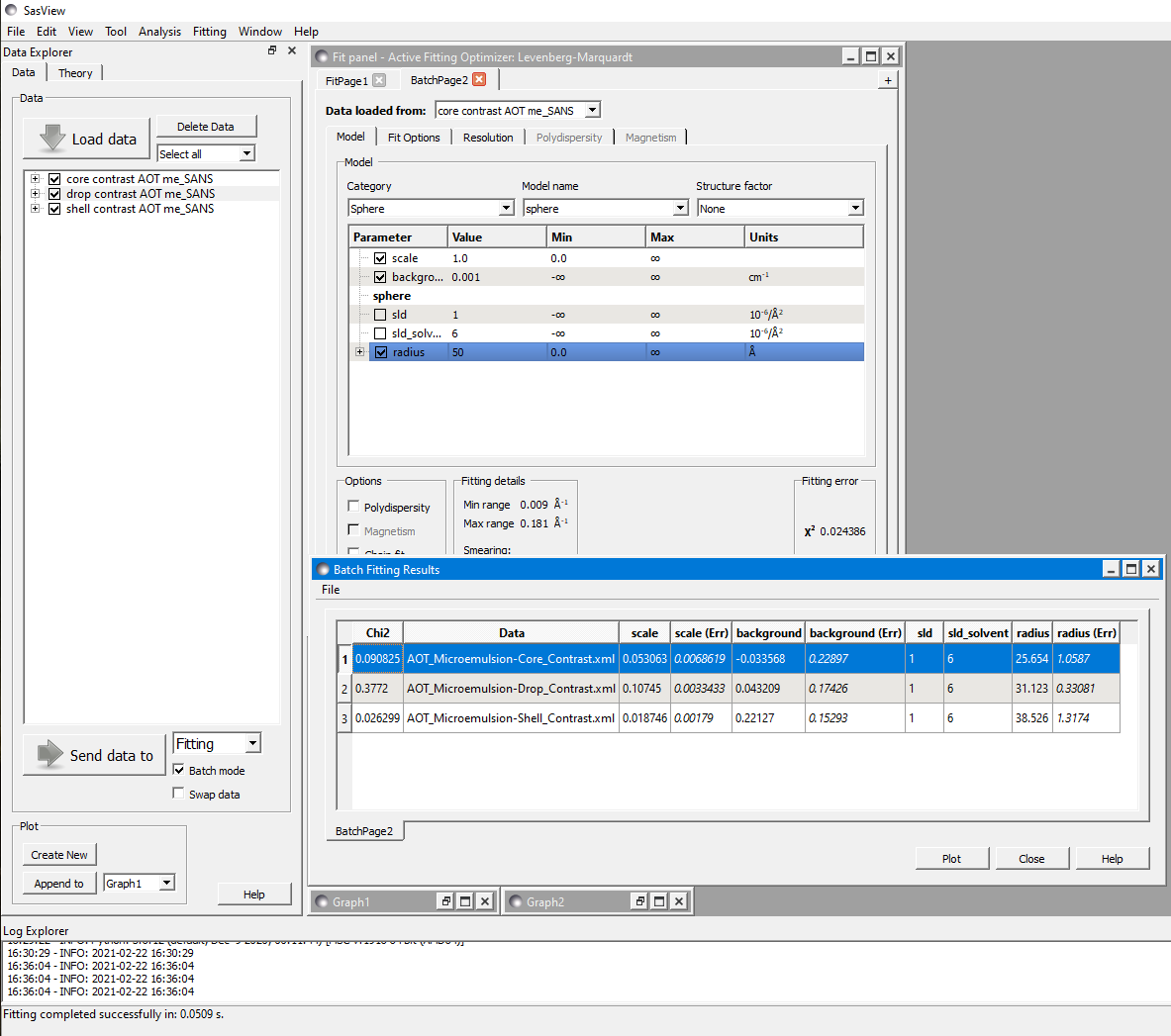Enable the Swap data checkbox
This screenshot has height=1036, width=1171.
pyautogui.click(x=178, y=793)
